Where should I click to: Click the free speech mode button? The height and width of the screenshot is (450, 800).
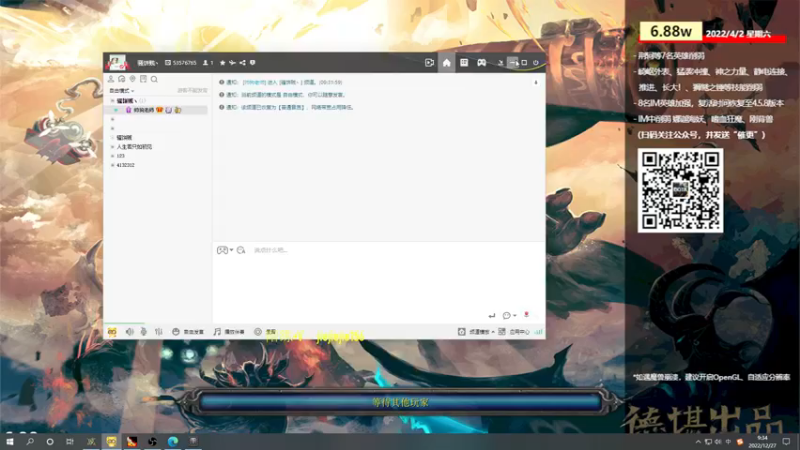coord(188,332)
